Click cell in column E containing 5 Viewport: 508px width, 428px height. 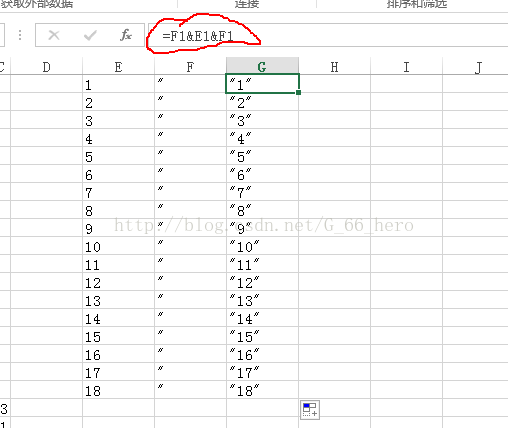(118, 156)
